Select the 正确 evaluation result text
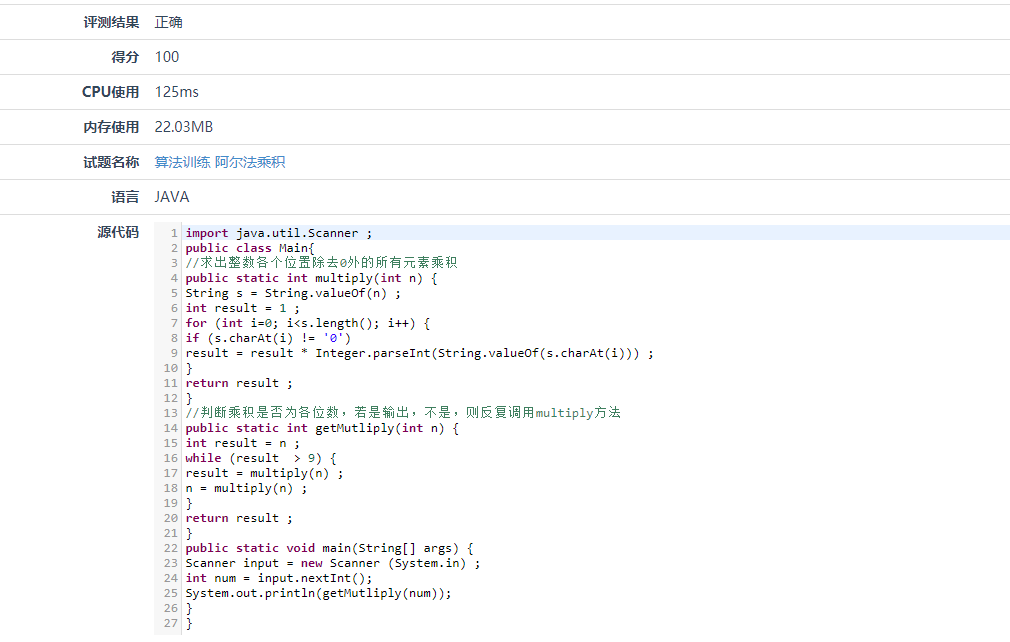Viewport: 1010px width, 642px height. pyautogui.click(x=169, y=23)
